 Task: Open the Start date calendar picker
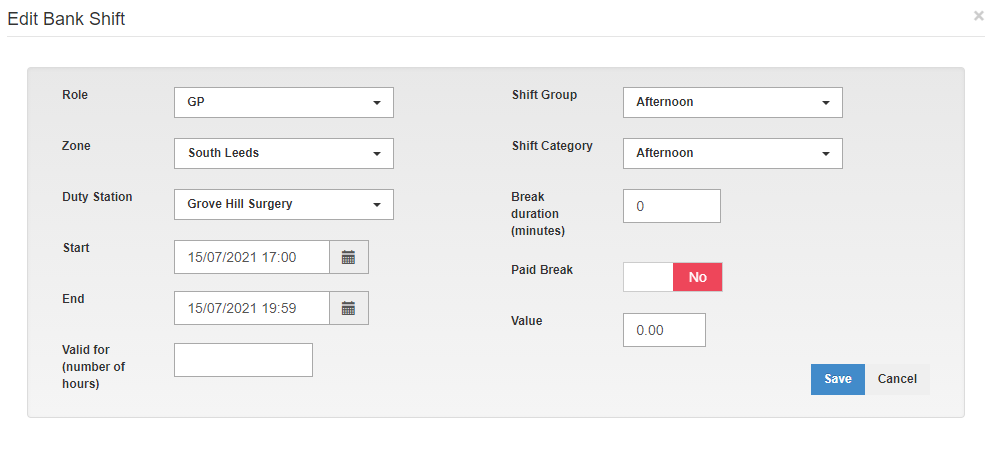click(348, 257)
